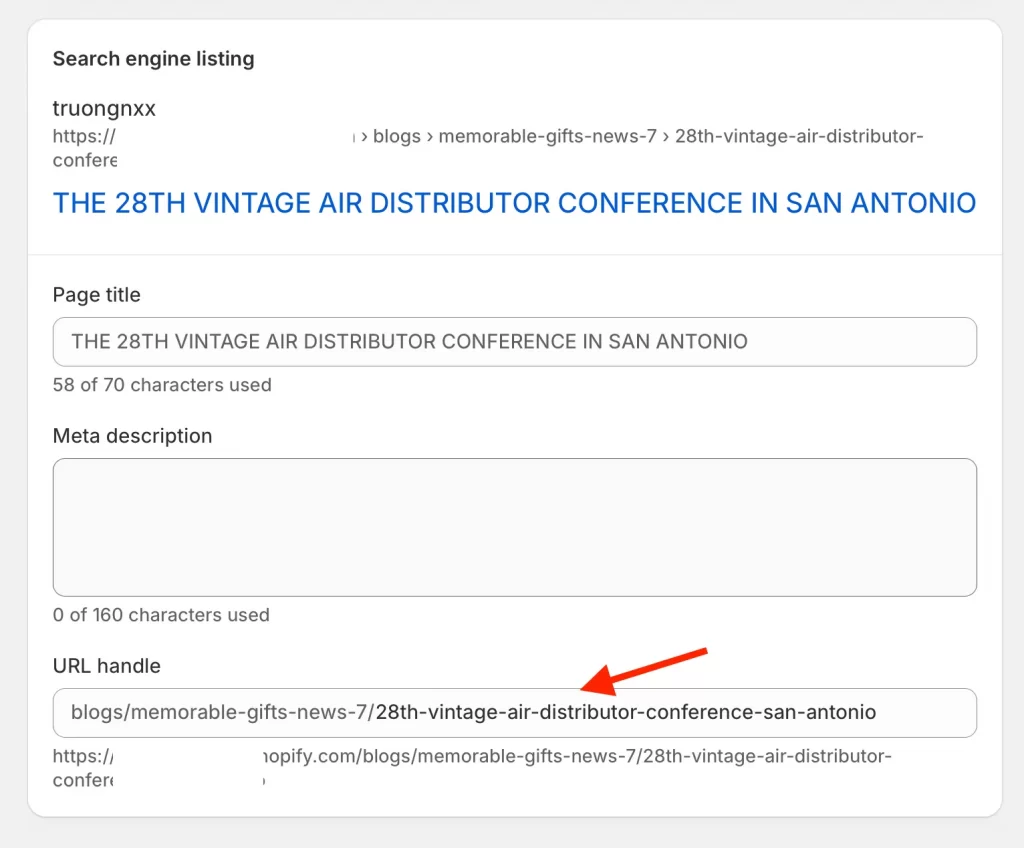The width and height of the screenshot is (1024, 848).
Task: Click the '58 of 70 characters used' counter
Action: click(x=162, y=385)
